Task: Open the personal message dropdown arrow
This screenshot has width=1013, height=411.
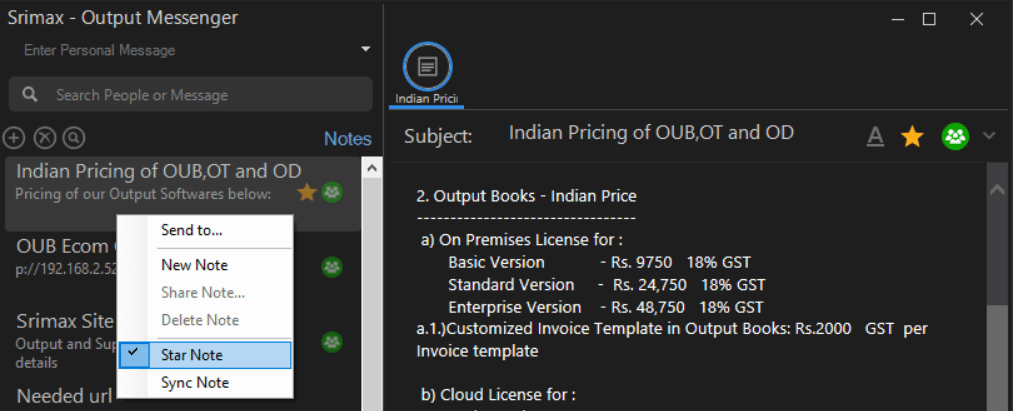Action: tap(366, 50)
